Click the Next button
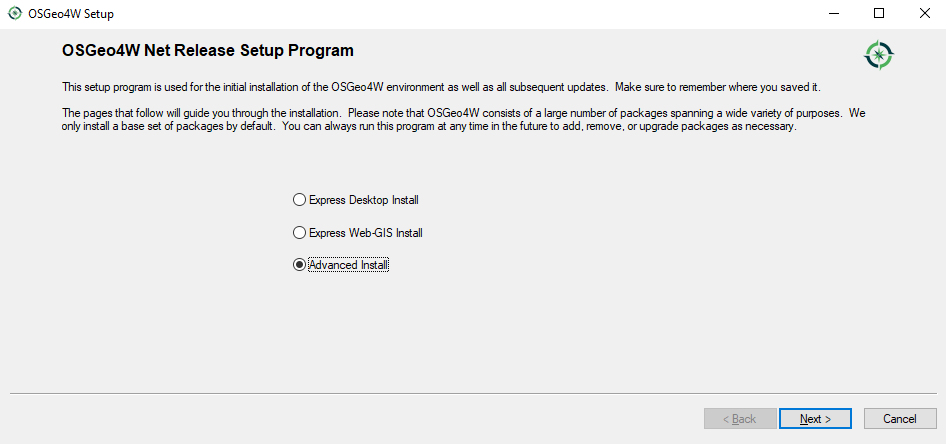 pos(815,419)
